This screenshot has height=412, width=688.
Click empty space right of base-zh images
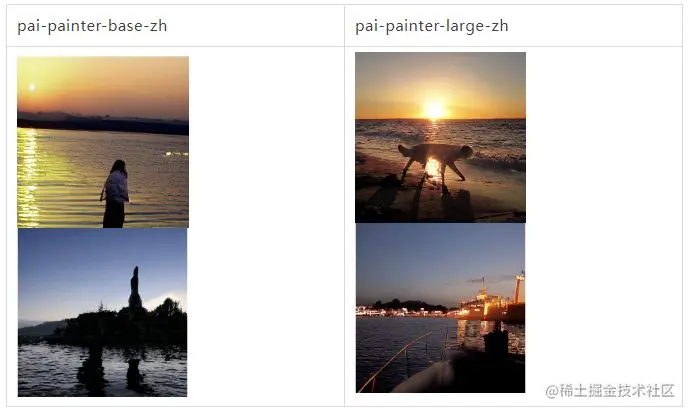coord(266,226)
